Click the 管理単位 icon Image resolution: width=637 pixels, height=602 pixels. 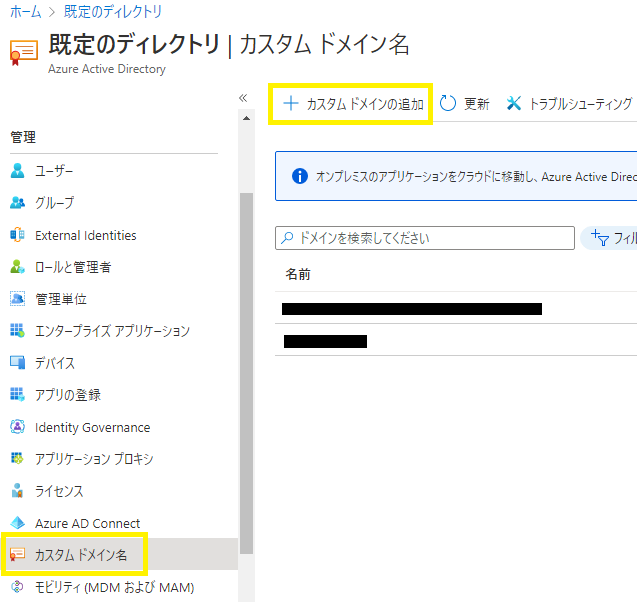pos(17,299)
